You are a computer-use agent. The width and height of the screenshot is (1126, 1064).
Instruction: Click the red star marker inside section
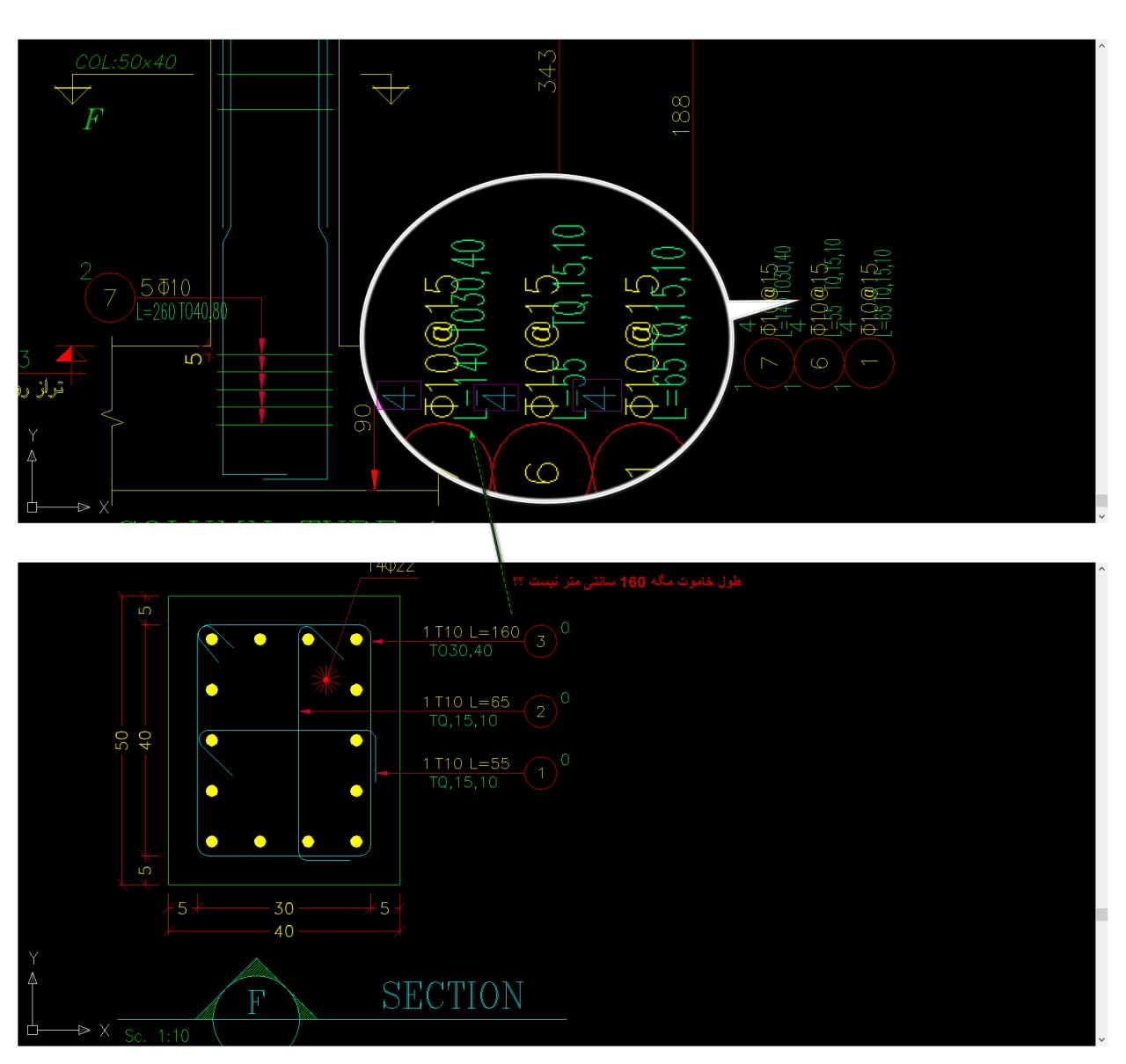pos(326,679)
